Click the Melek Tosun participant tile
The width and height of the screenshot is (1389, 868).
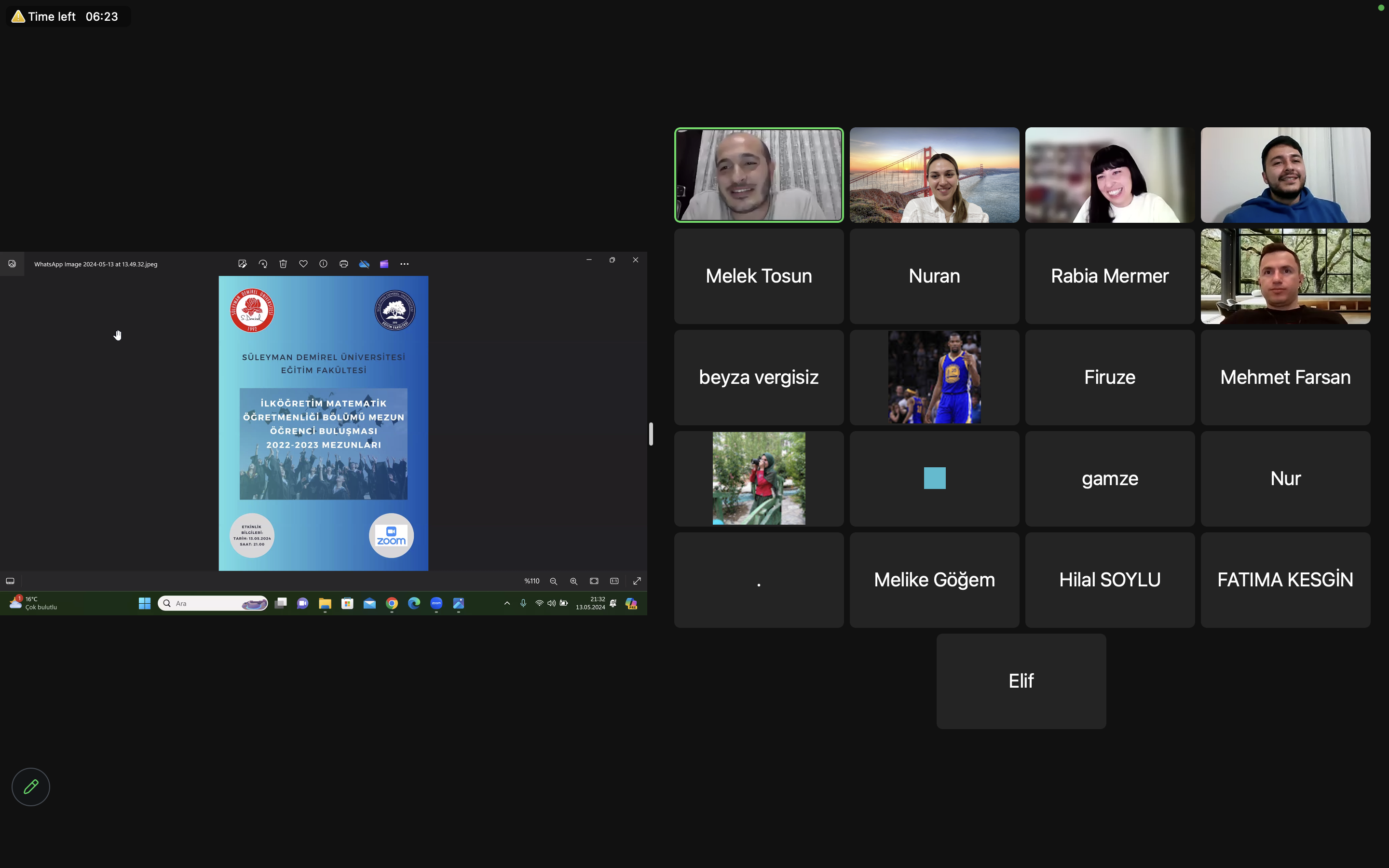click(758, 276)
